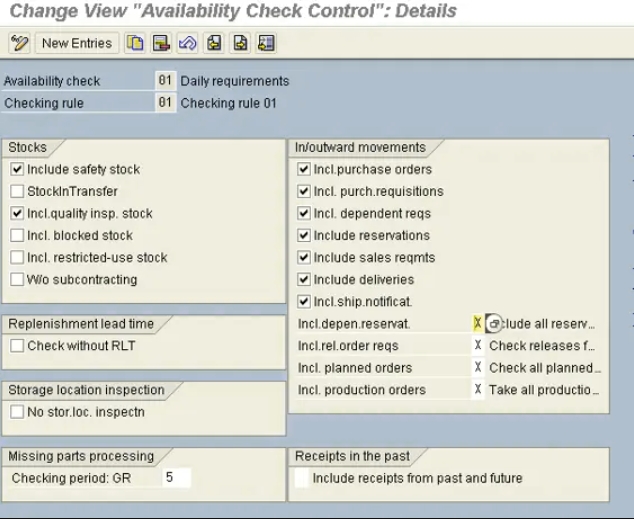Image resolution: width=634 pixels, height=519 pixels.
Task: Click the Undo Change arrow icon
Action: tap(187, 43)
